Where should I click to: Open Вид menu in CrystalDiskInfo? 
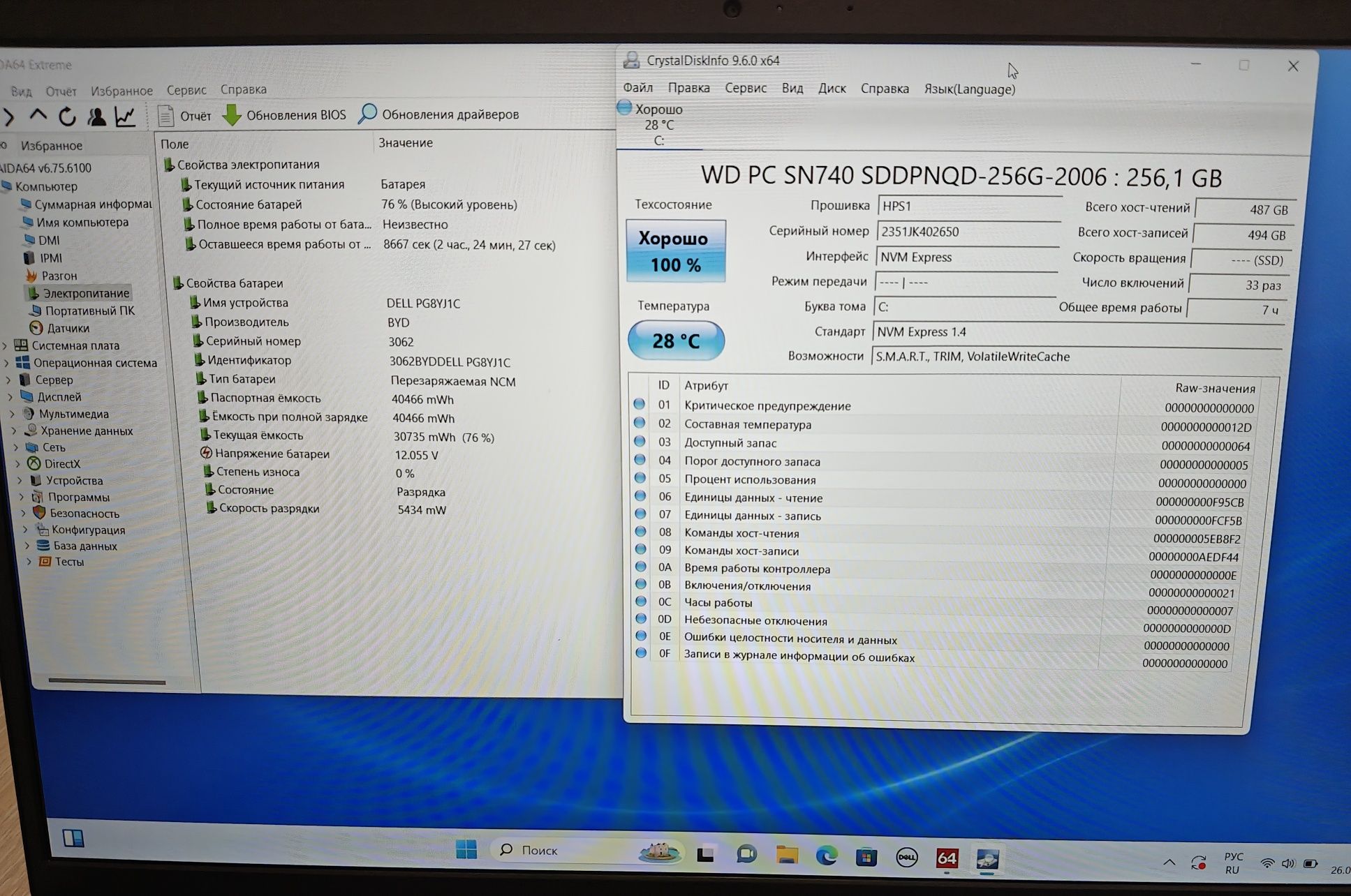pos(792,89)
